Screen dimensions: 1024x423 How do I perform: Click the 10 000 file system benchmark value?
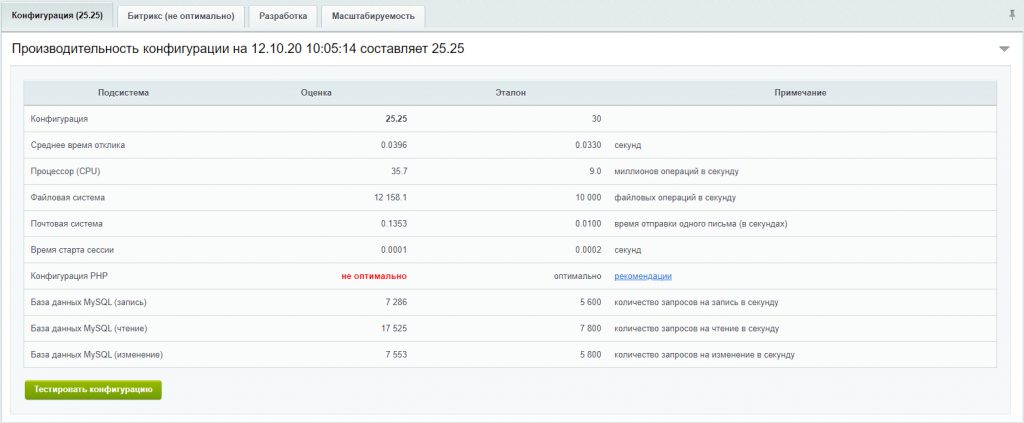pyautogui.click(x=588, y=197)
